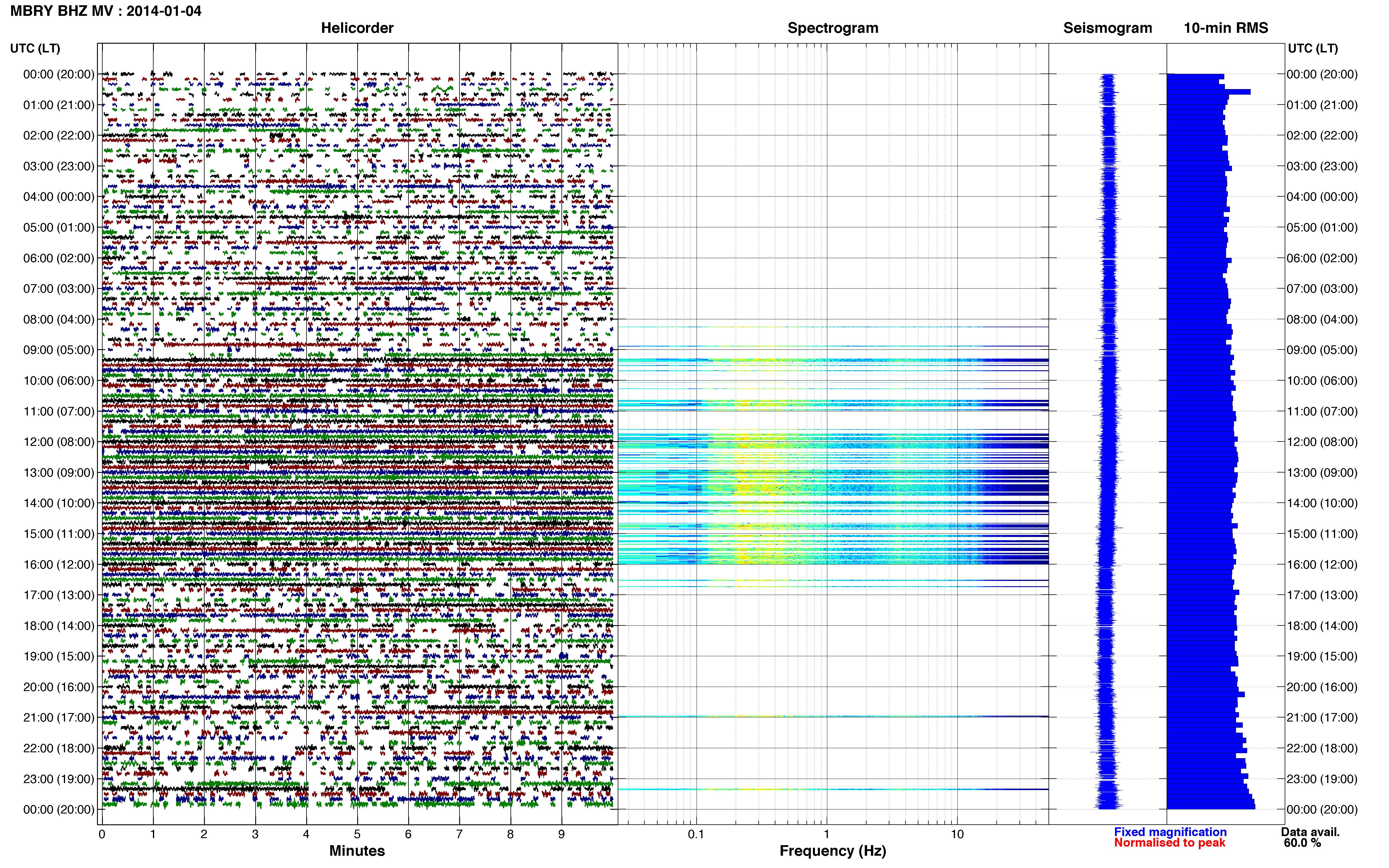Click the right '08:00 (04:00)' time label
Screen dimensions: 1389x868
(x=1322, y=319)
